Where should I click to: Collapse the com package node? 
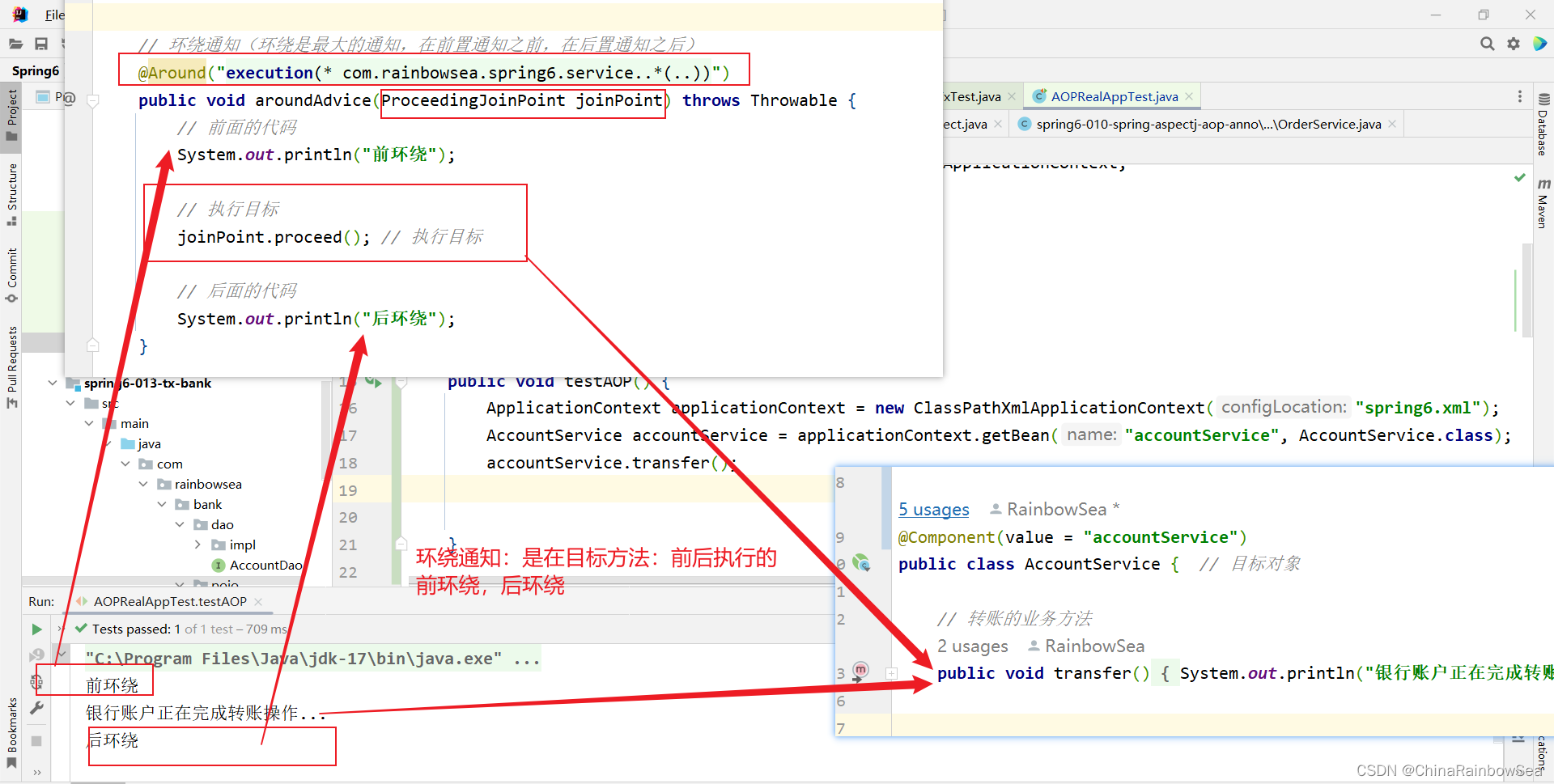pyautogui.click(x=125, y=464)
